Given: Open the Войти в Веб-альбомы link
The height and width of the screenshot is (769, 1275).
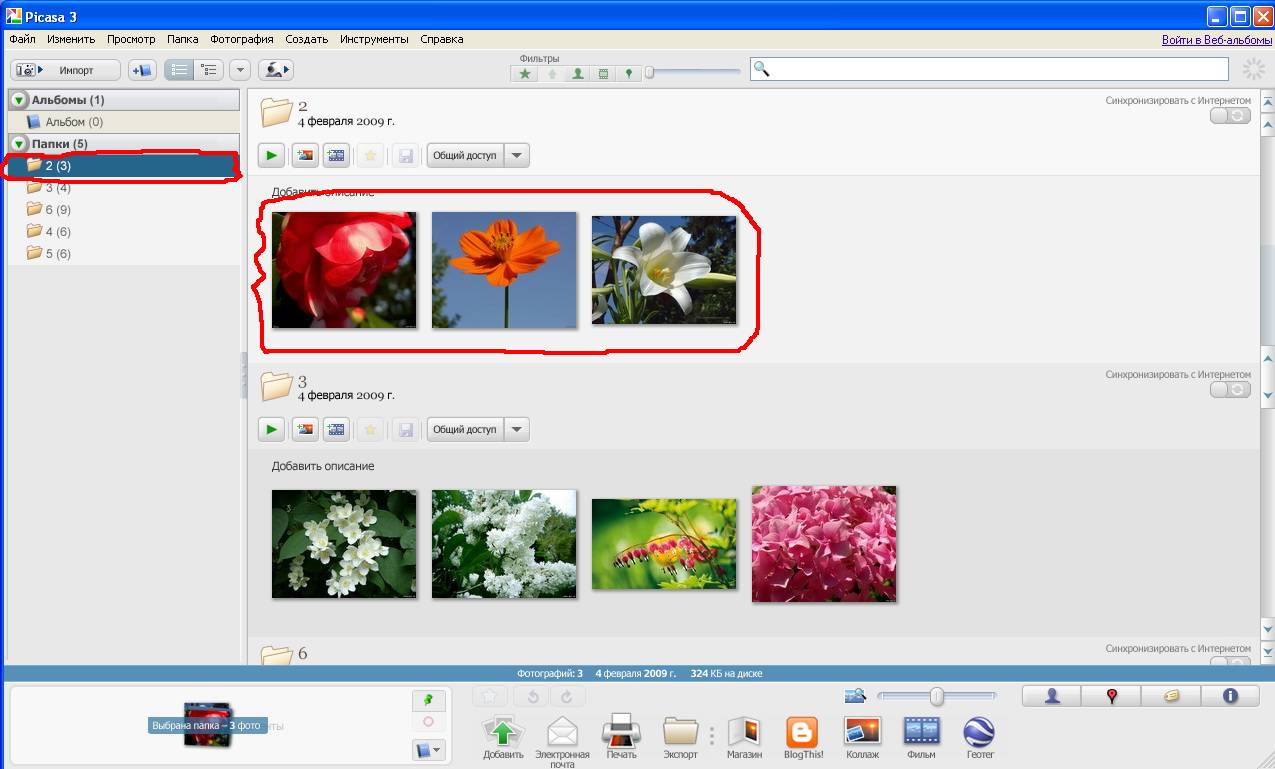Looking at the screenshot, I should click(x=1215, y=40).
